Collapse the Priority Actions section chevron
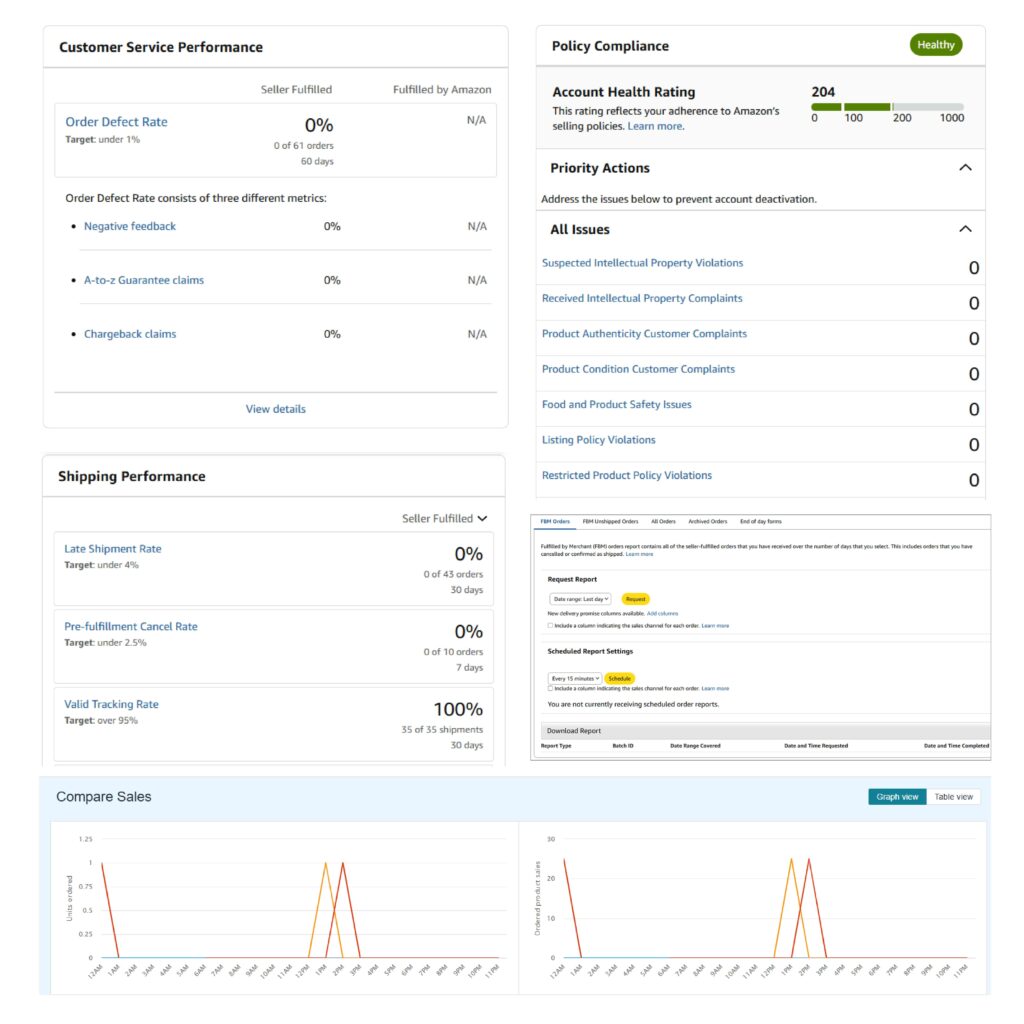 pyautogui.click(x=964, y=168)
